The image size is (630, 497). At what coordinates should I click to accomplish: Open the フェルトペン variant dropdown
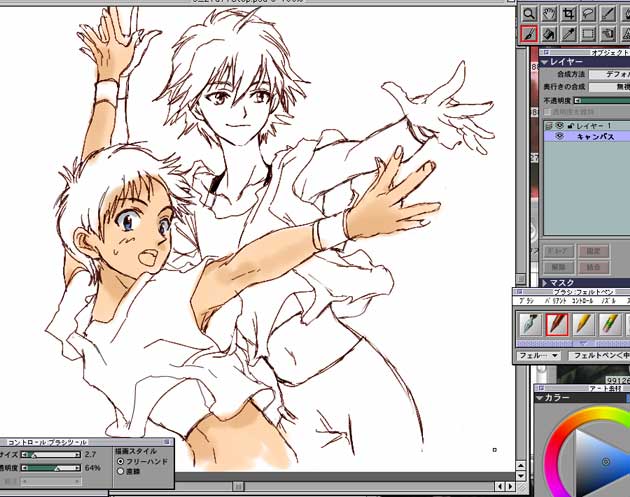coord(599,356)
